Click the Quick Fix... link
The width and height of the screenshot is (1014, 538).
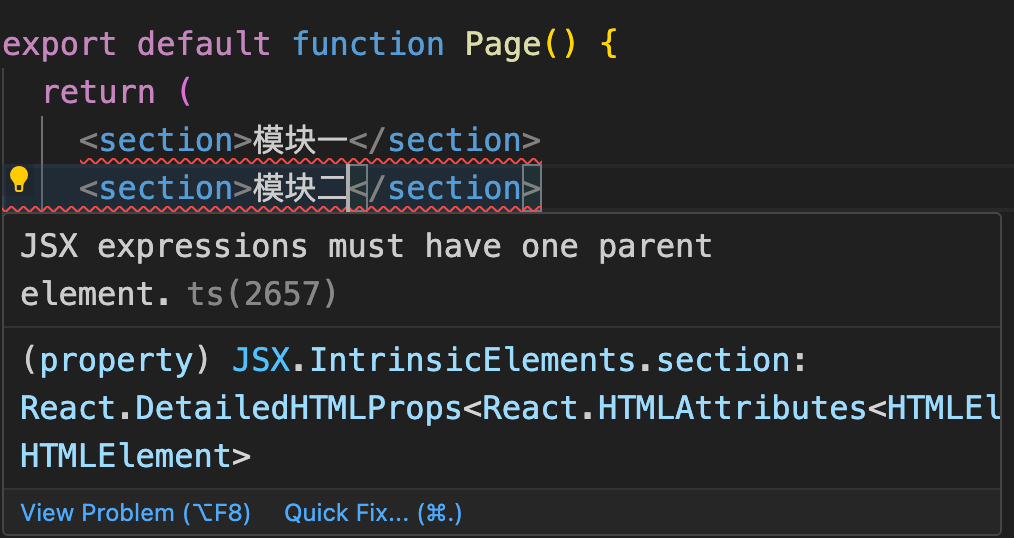click(373, 513)
